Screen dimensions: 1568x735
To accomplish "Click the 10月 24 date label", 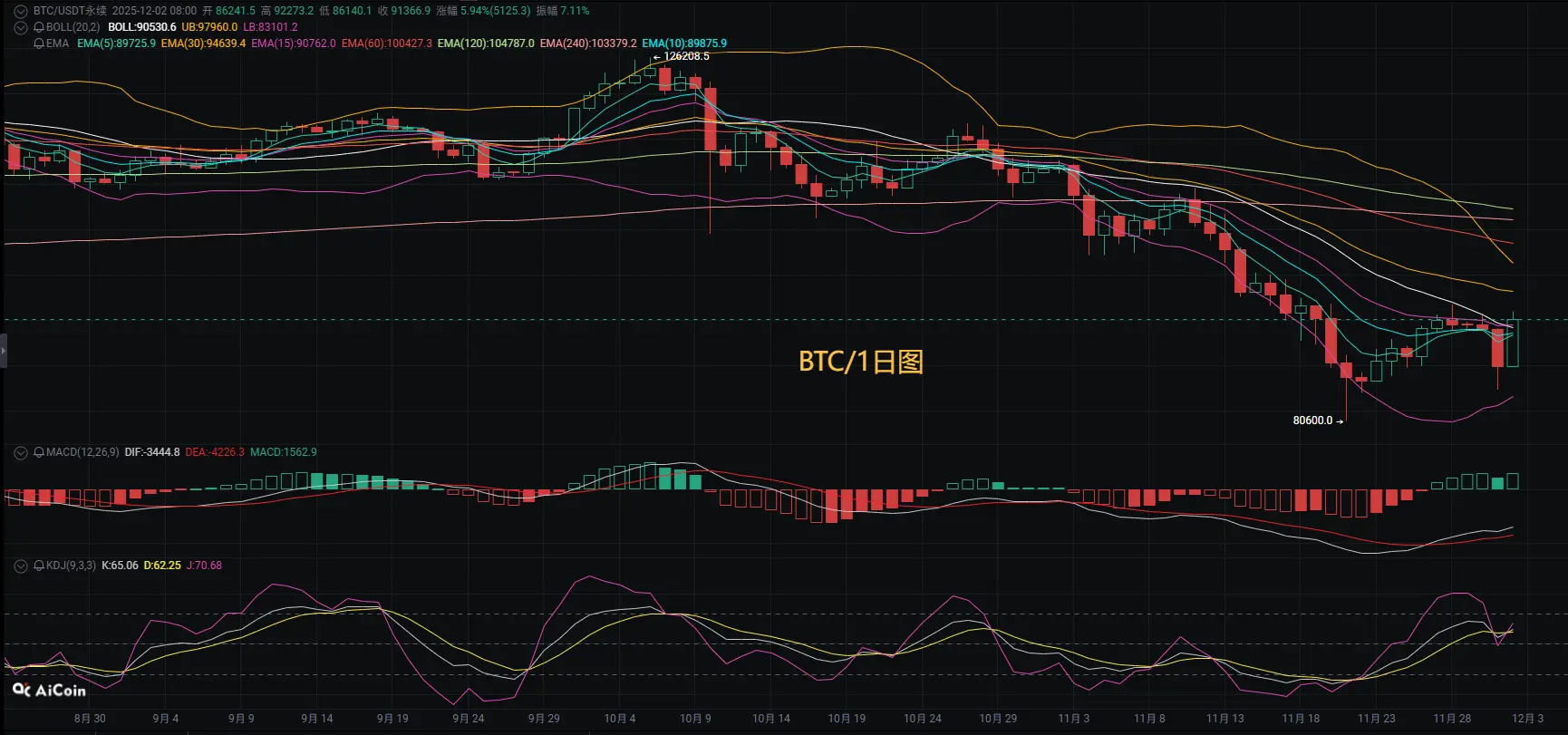I will tap(923, 719).
